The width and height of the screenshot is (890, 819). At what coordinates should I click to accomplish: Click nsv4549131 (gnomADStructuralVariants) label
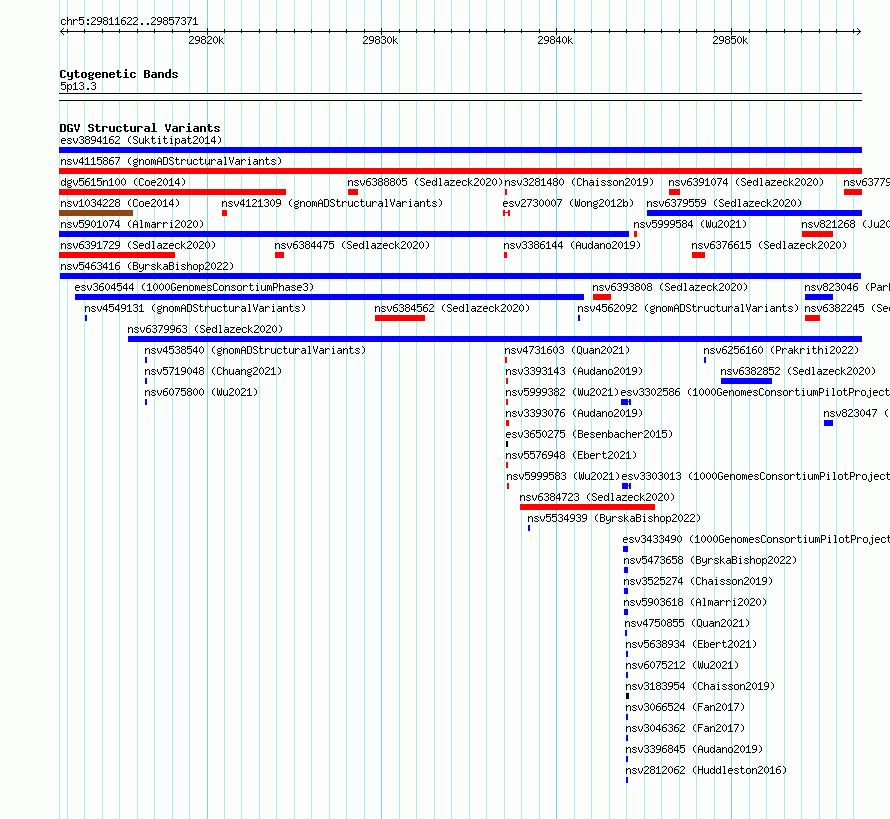(x=195, y=308)
